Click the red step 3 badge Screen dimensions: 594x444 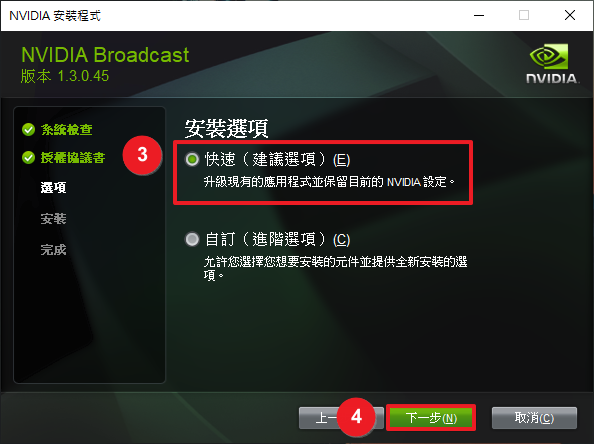142,155
